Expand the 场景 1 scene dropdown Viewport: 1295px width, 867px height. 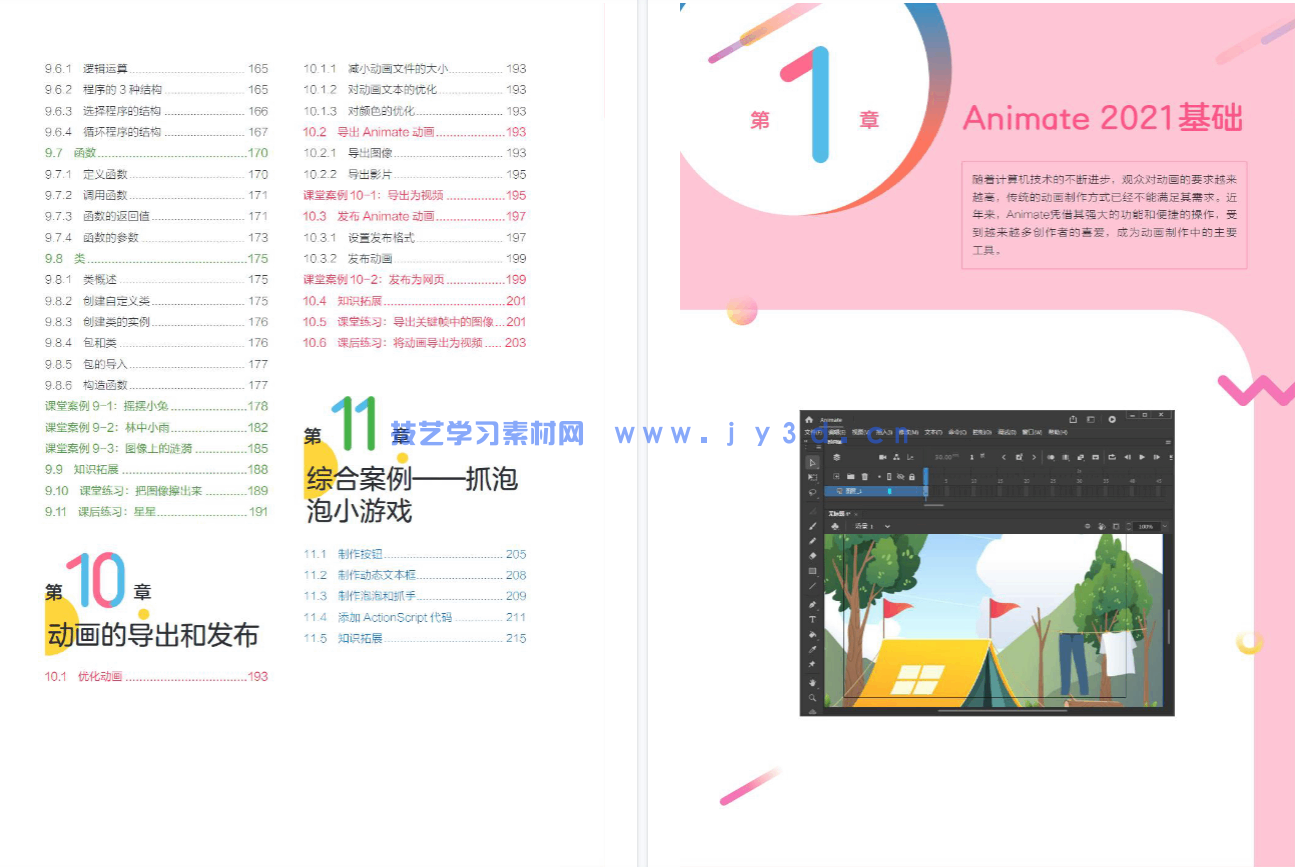tap(887, 526)
